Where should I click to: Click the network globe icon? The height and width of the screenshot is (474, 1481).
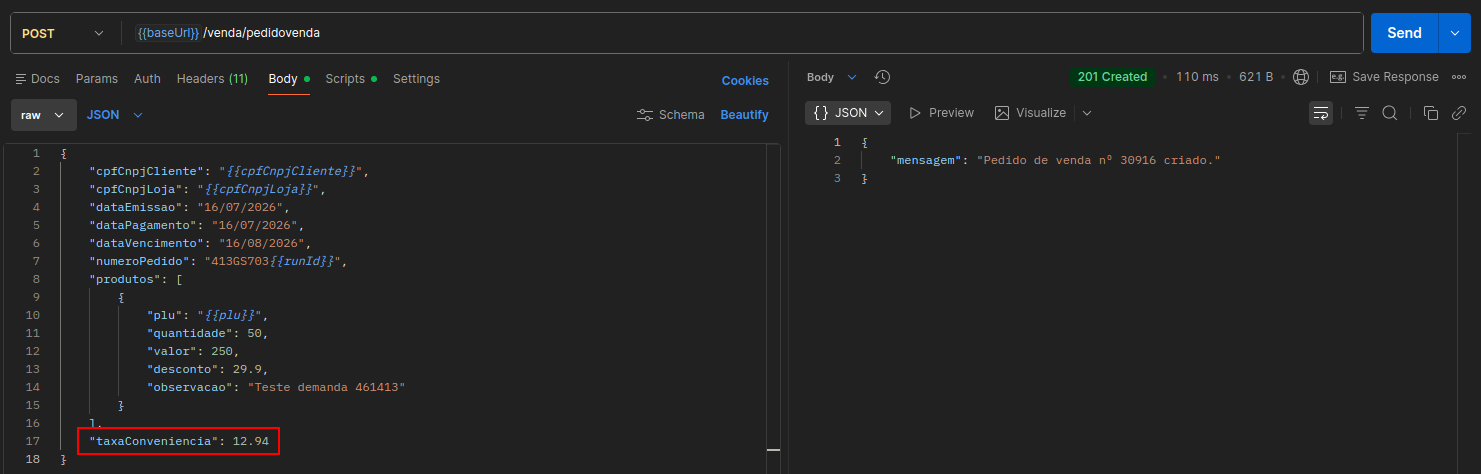click(1301, 77)
